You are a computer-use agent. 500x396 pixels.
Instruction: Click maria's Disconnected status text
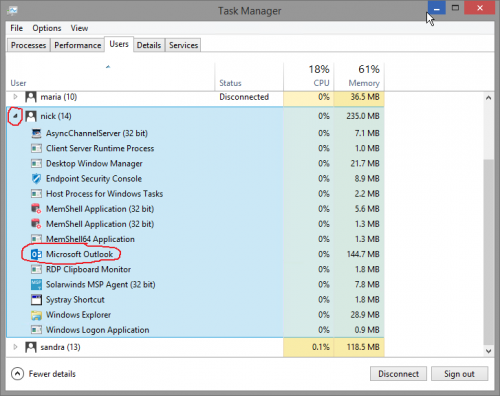(x=244, y=97)
